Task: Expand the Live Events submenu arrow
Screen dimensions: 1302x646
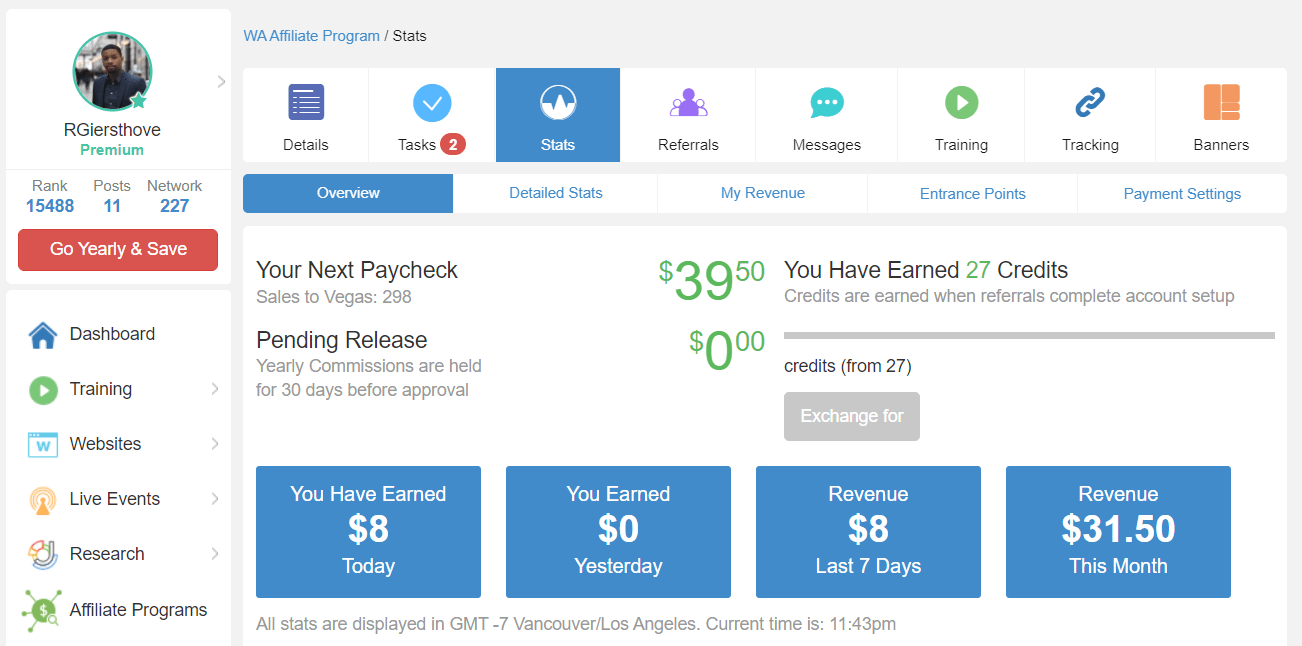Action: point(215,499)
